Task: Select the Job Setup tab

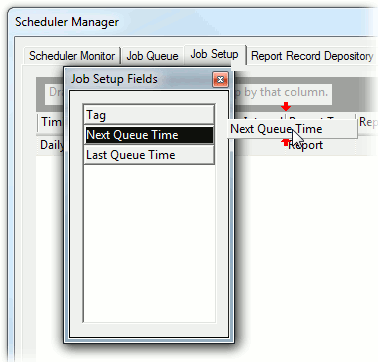Action: (x=214, y=54)
